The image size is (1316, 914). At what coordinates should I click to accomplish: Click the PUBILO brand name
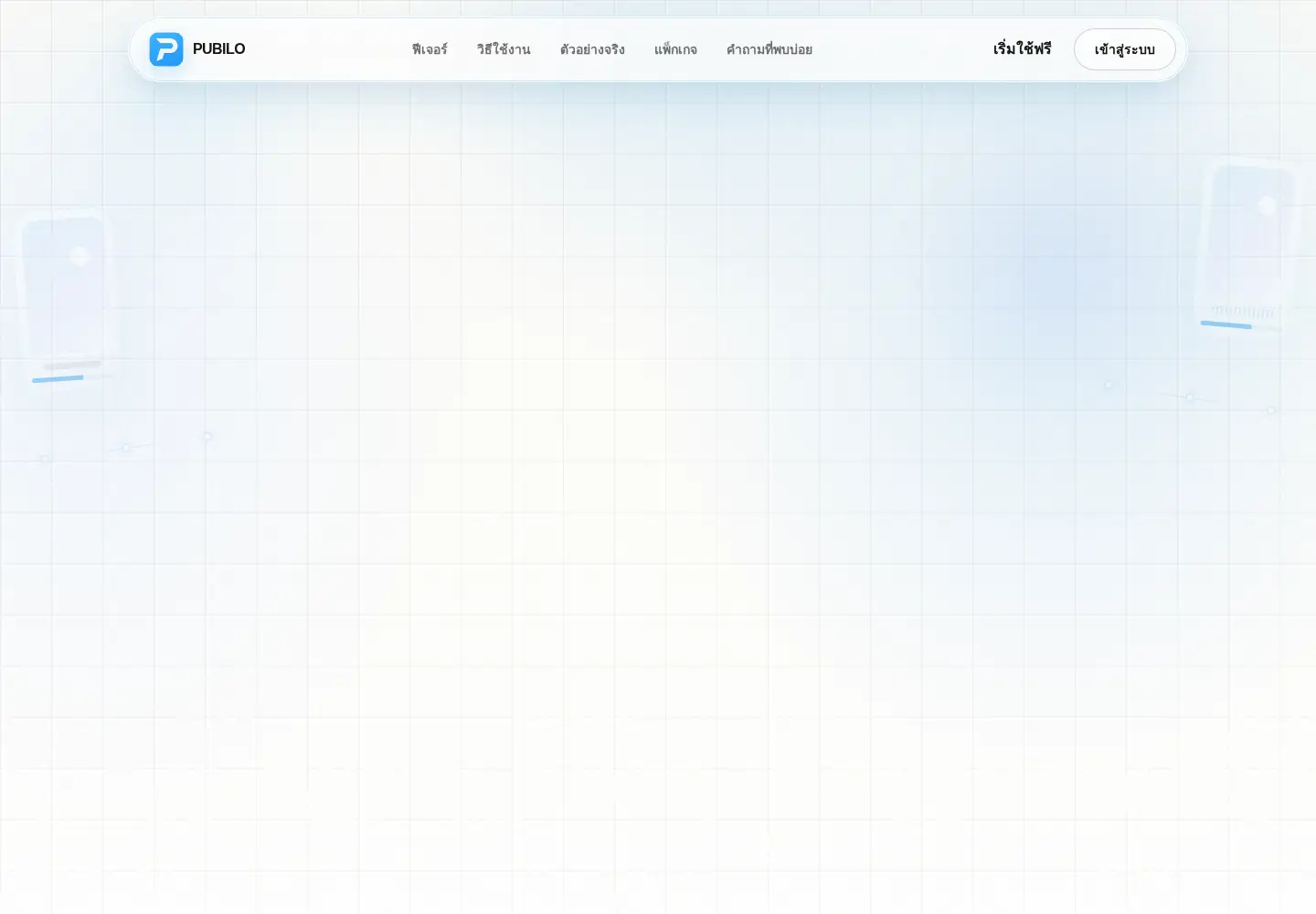(x=218, y=49)
